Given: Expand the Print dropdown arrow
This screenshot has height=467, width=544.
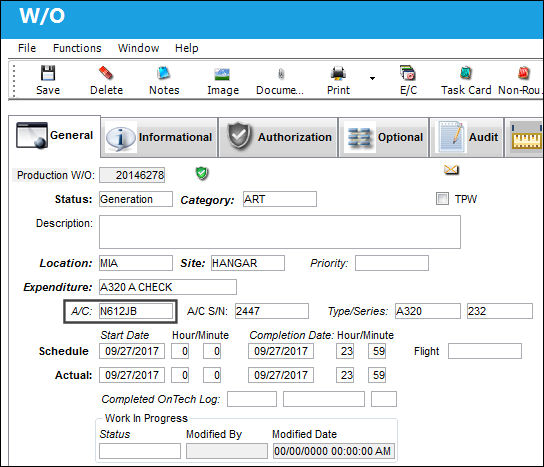Looking at the screenshot, I should [372, 78].
